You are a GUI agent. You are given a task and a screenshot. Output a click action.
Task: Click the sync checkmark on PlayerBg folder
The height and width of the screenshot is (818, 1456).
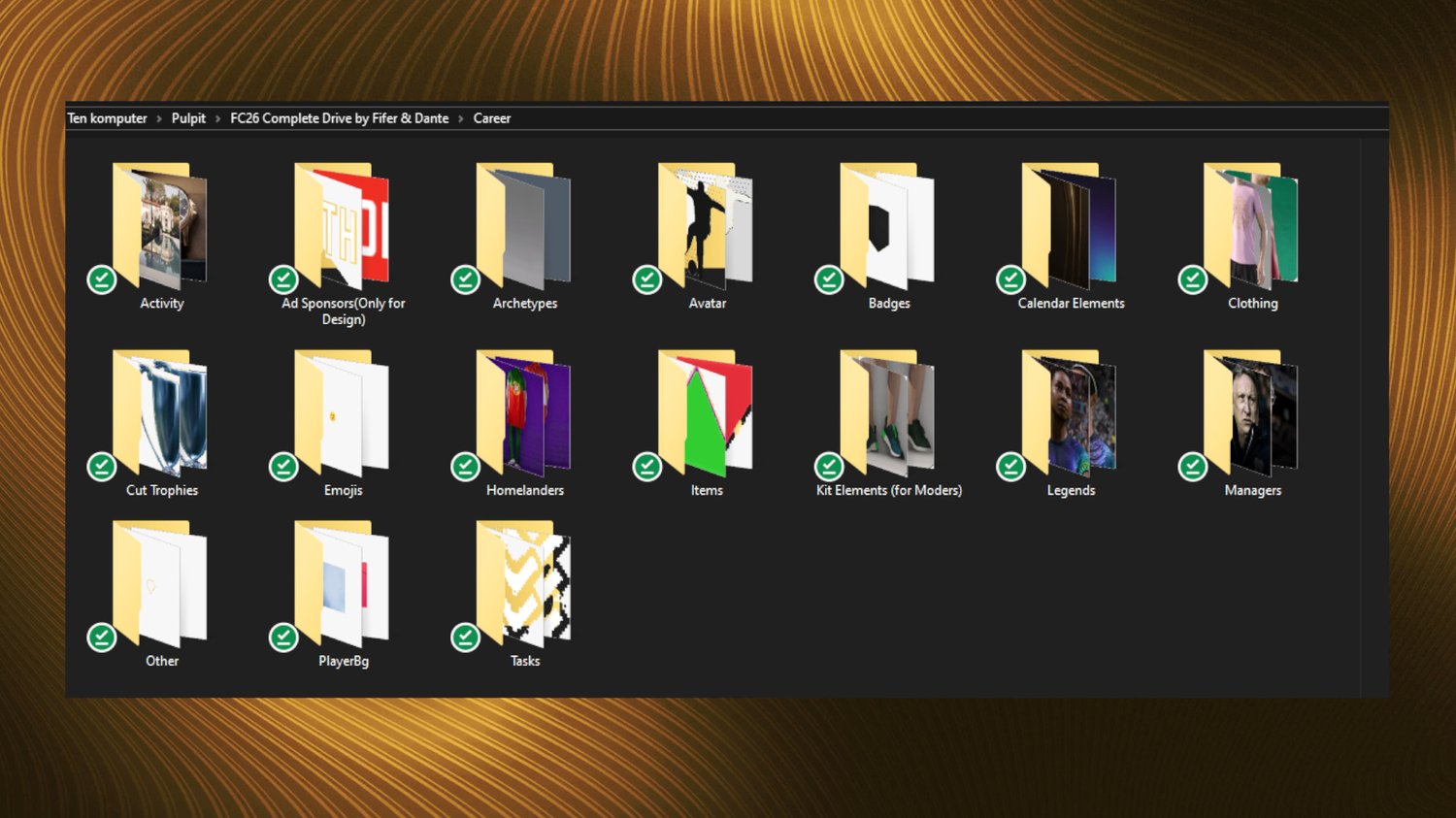(283, 638)
